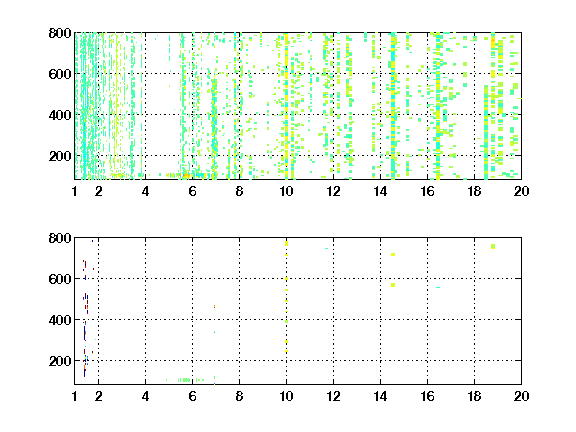Click lower plot marker at x=14.5, y≈720
The width and height of the screenshot is (576, 432).
(x=393, y=255)
